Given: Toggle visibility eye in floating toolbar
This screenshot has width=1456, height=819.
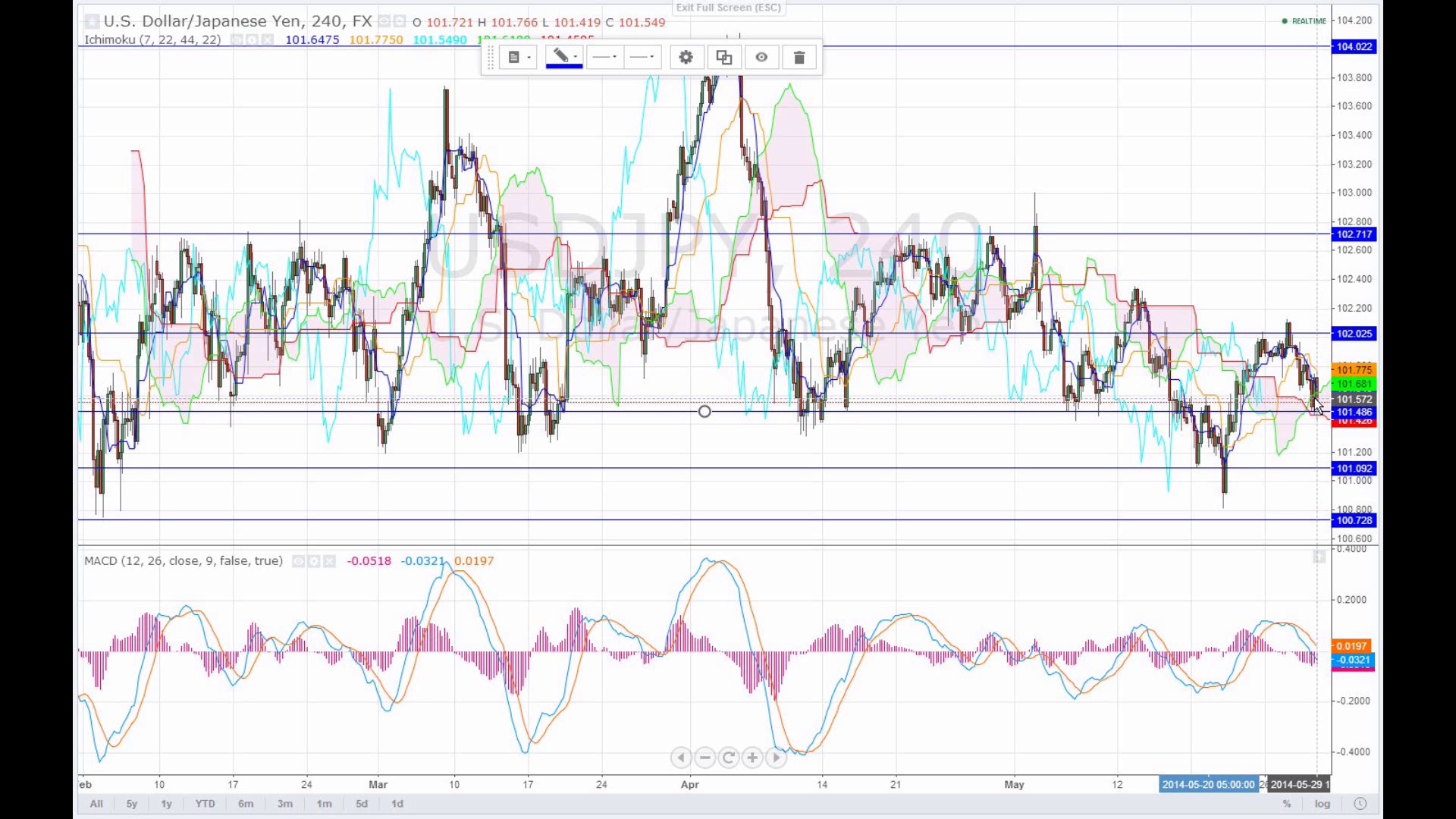Looking at the screenshot, I should pyautogui.click(x=761, y=58).
